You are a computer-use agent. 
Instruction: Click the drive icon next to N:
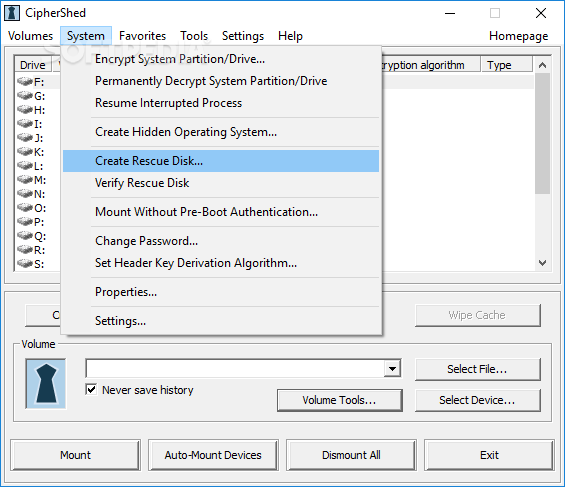coord(25,194)
